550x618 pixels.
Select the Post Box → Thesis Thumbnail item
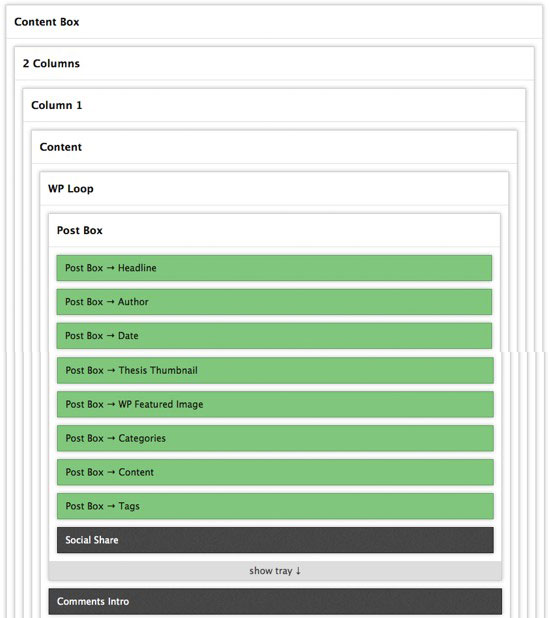point(275,370)
